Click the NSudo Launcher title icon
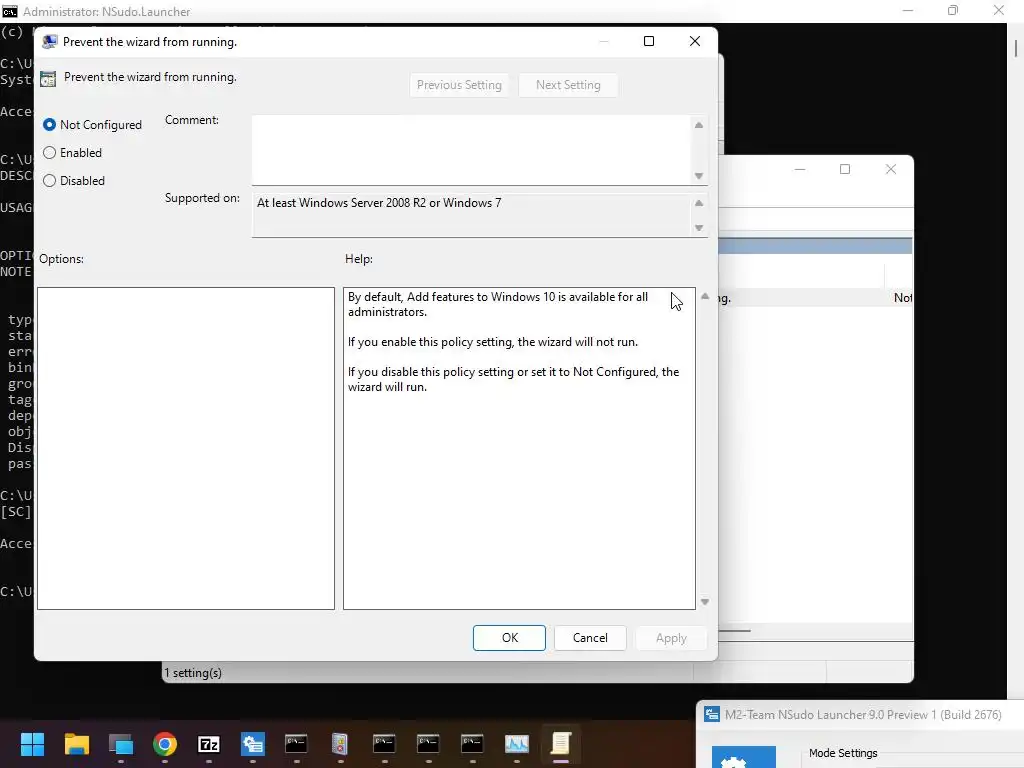 click(x=712, y=714)
